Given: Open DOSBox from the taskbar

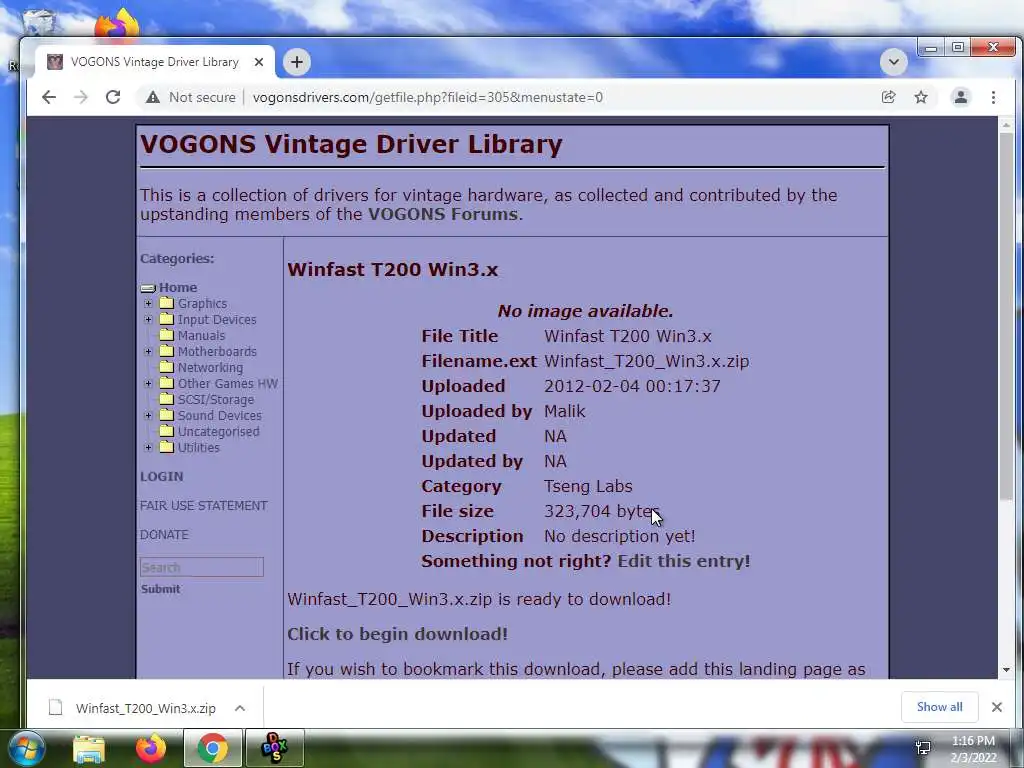Looking at the screenshot, I should pyautogui.click(x=274, y=748).
